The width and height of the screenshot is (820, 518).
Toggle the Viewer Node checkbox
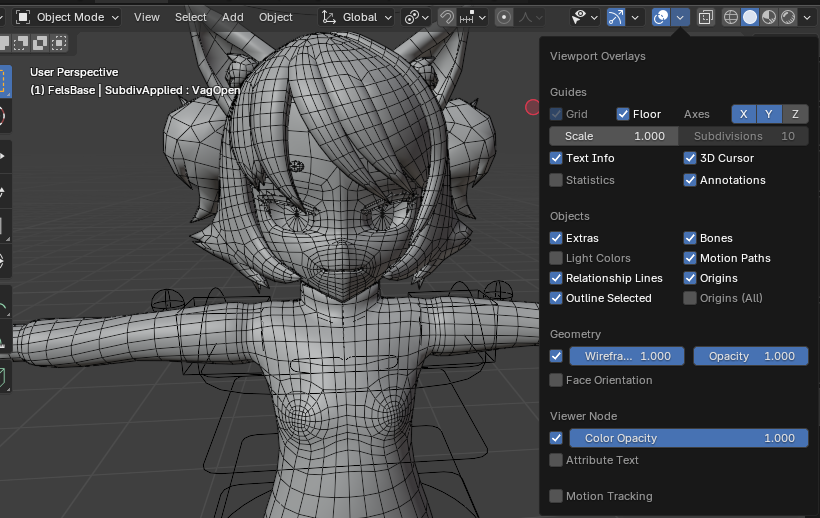click(556, 438)
